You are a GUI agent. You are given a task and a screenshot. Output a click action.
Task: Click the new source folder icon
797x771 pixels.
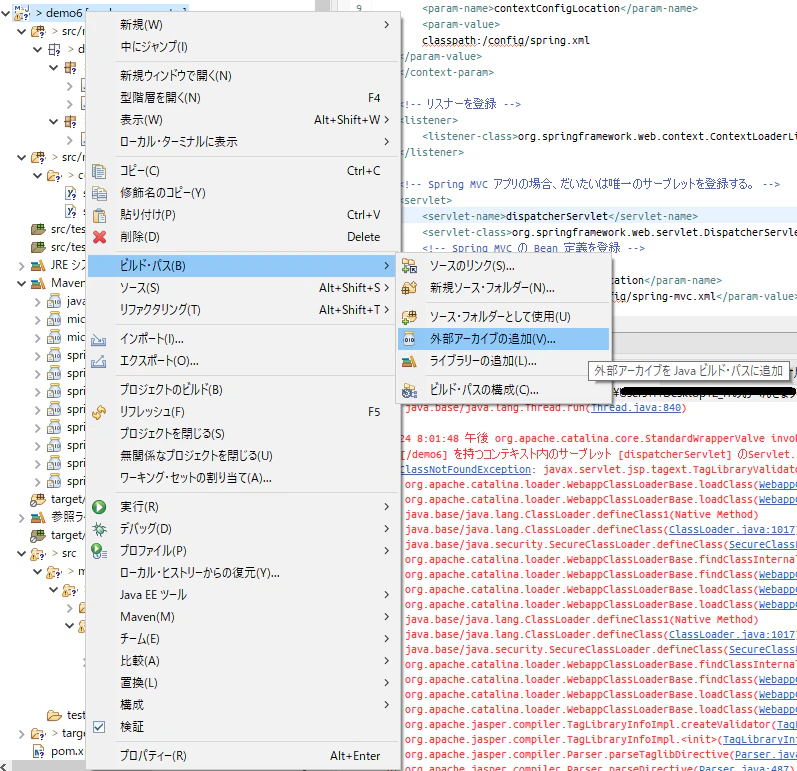(x=409, y=288)
